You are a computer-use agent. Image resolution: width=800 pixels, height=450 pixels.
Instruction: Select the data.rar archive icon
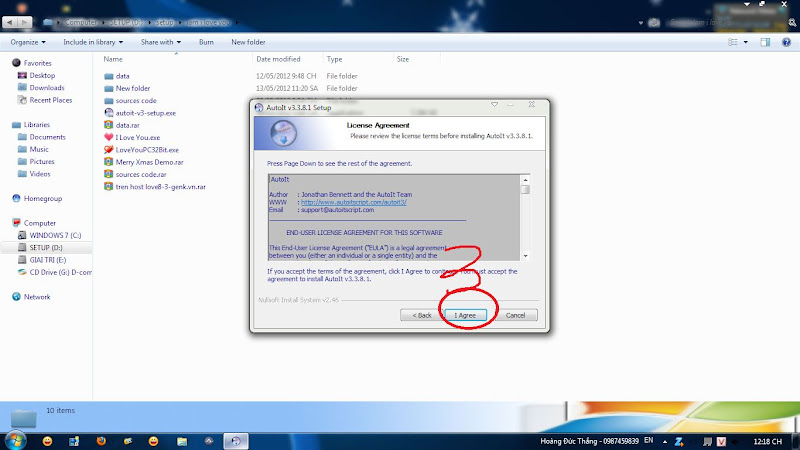(x=108, y=125)
